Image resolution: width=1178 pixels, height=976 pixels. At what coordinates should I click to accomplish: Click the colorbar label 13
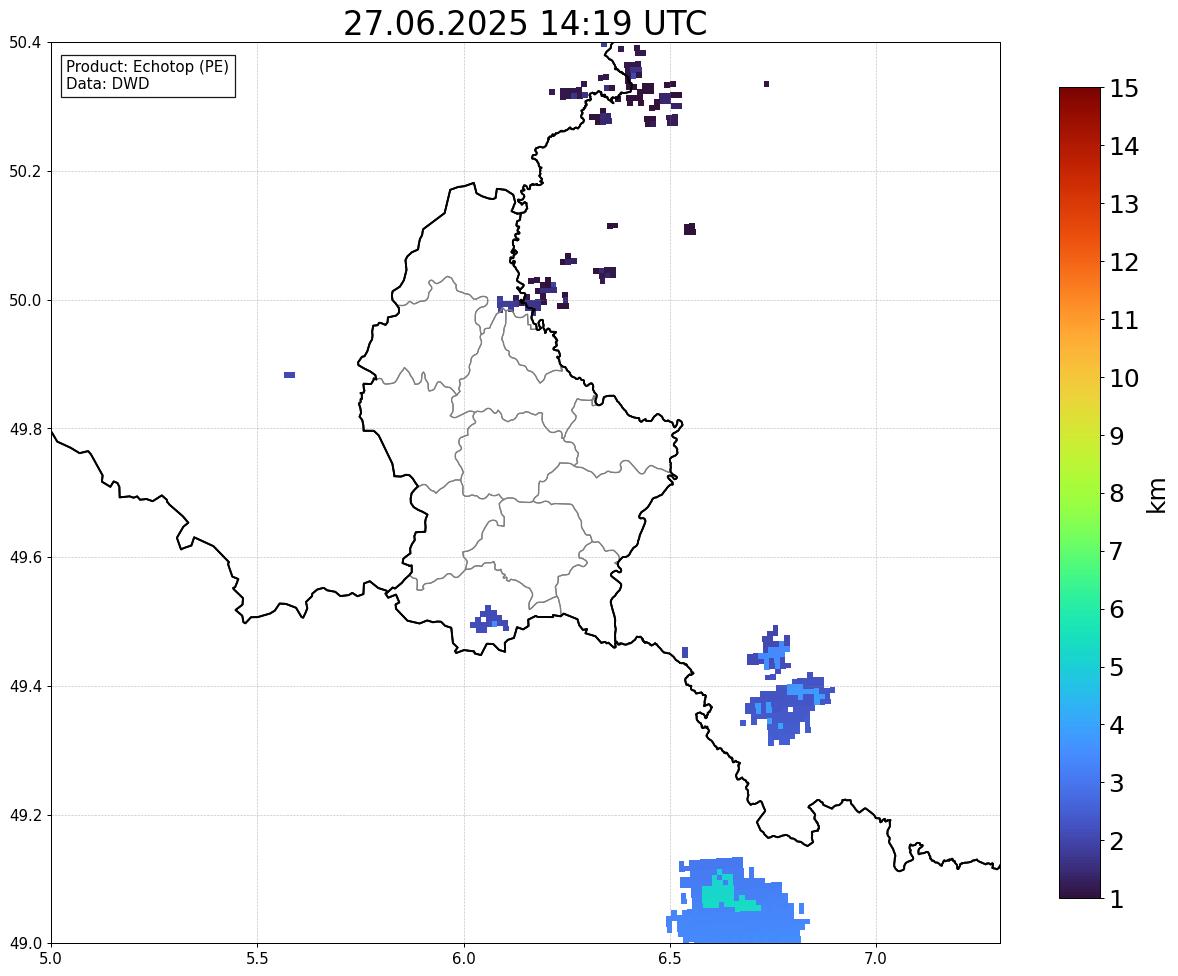[1123, 204]
